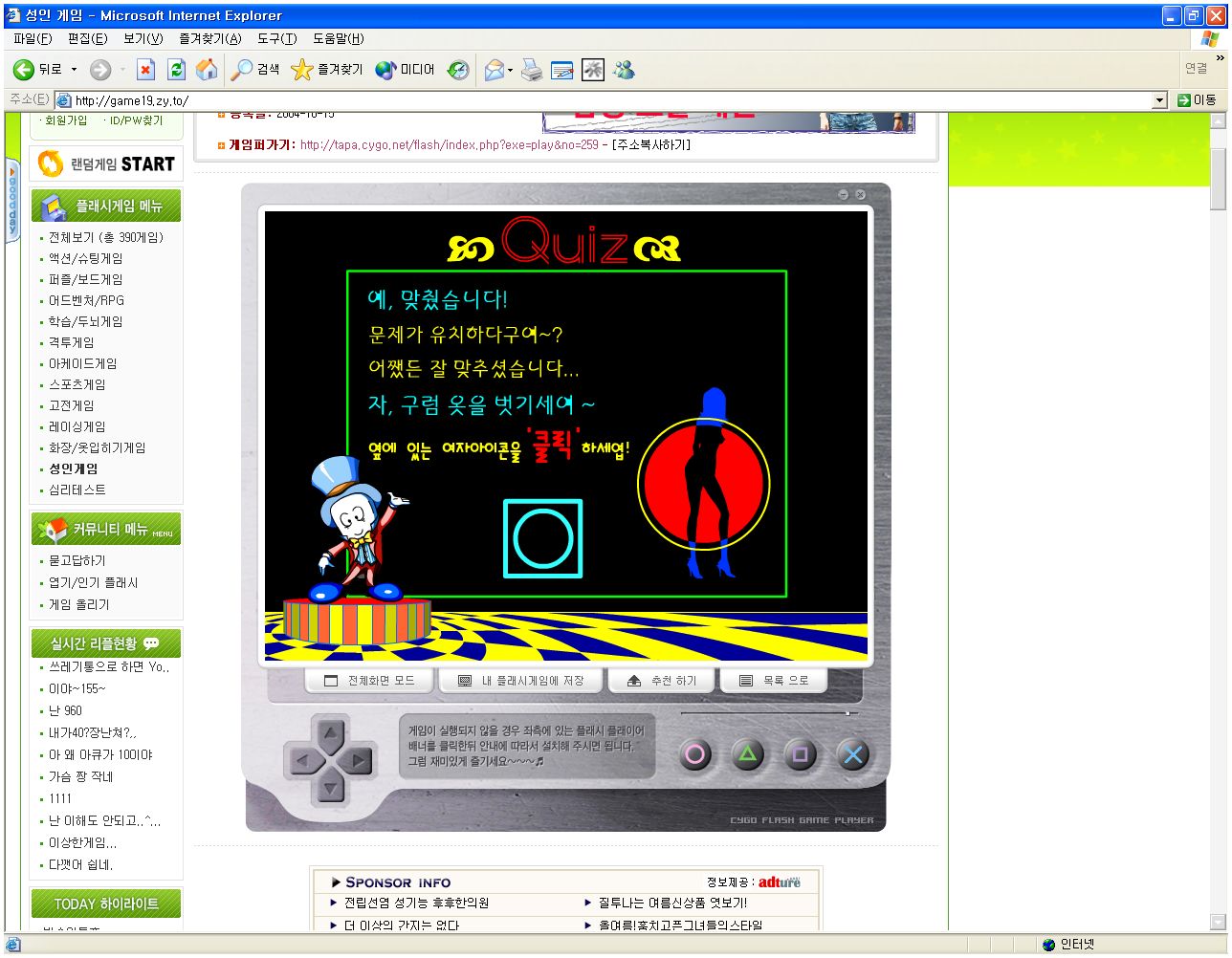Refresh the page with the green arrows icon
The height and width of the screenshot is (958, 1232).
tap(176, 70)
